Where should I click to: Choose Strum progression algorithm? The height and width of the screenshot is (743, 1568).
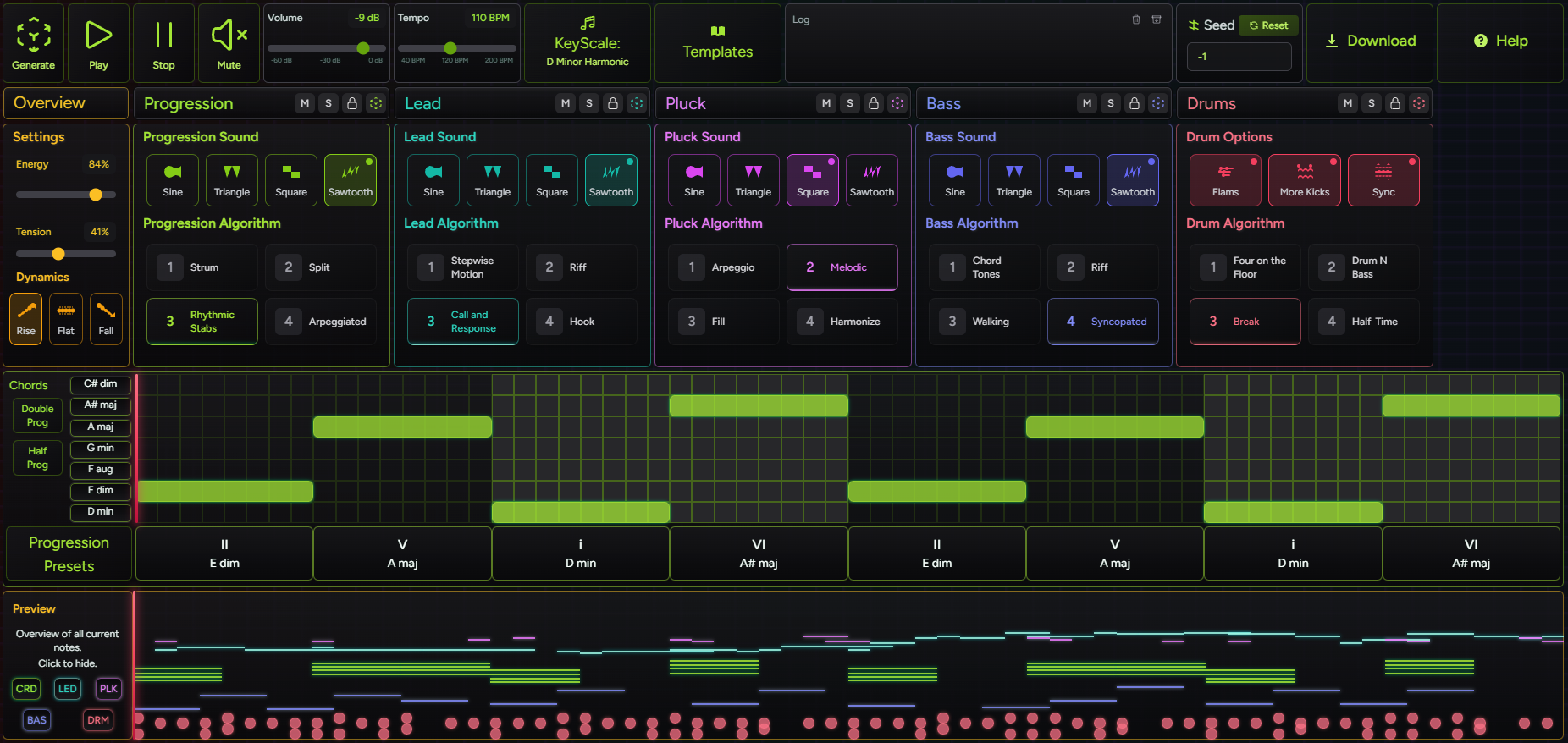pos(202,267)
